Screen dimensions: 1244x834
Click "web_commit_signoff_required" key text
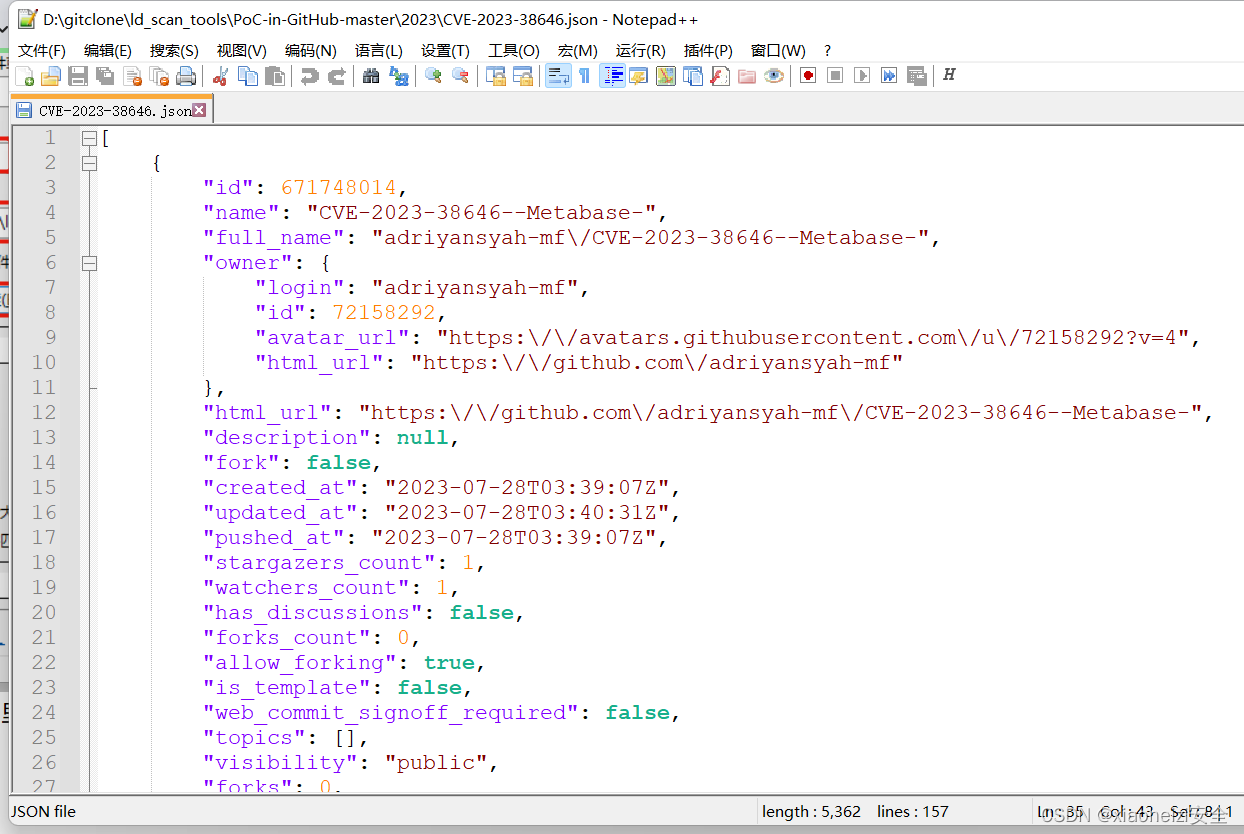391,713
